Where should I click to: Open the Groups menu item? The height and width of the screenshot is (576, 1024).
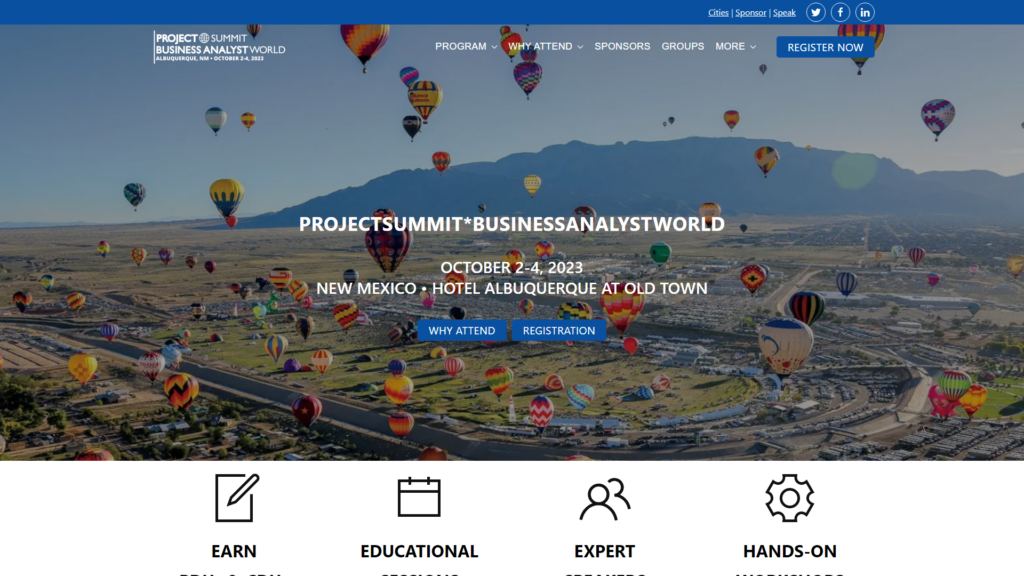[682, 46]
